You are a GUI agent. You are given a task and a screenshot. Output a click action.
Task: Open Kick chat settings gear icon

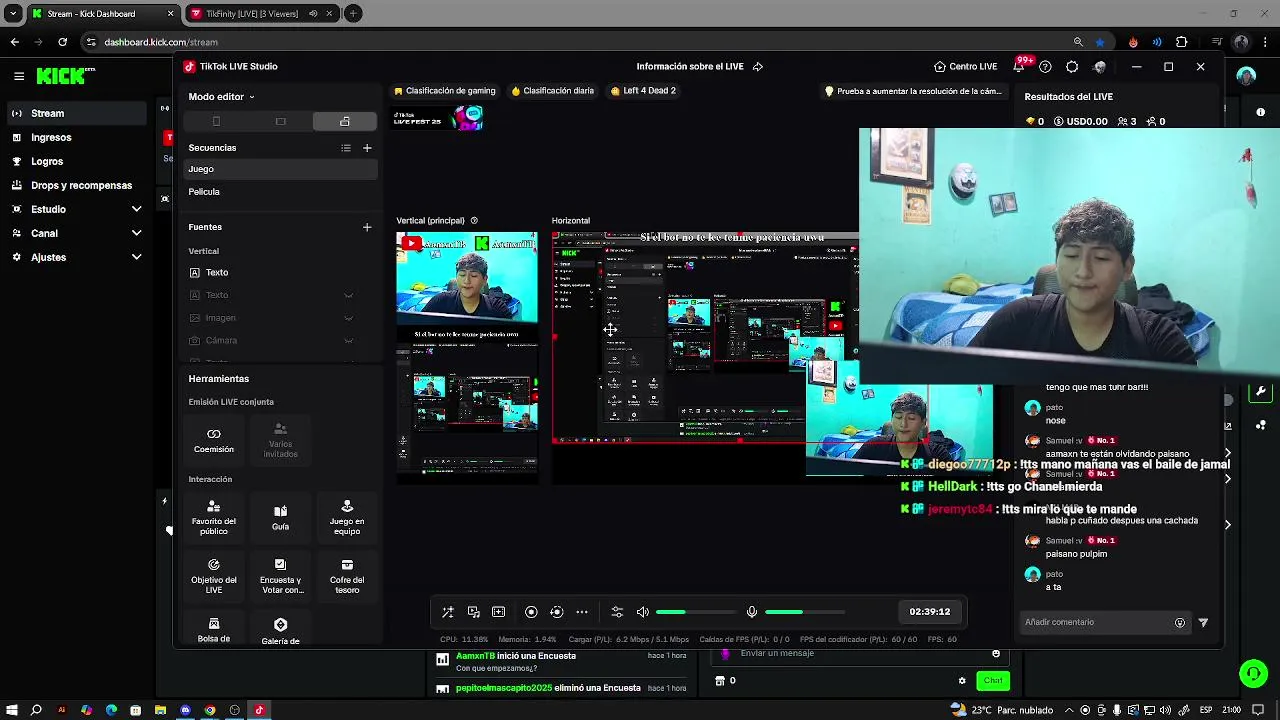(962, 681)
